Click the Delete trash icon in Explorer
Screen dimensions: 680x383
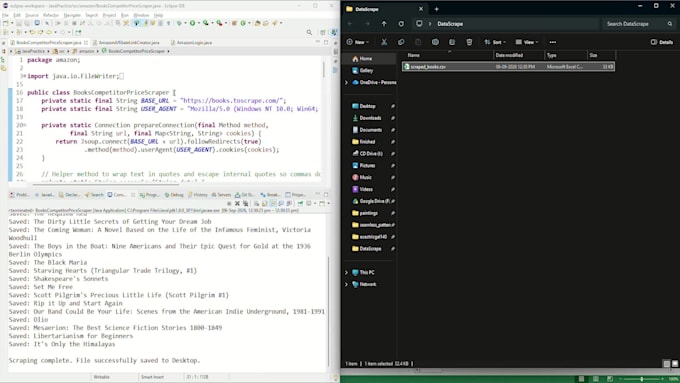(469, 42)
